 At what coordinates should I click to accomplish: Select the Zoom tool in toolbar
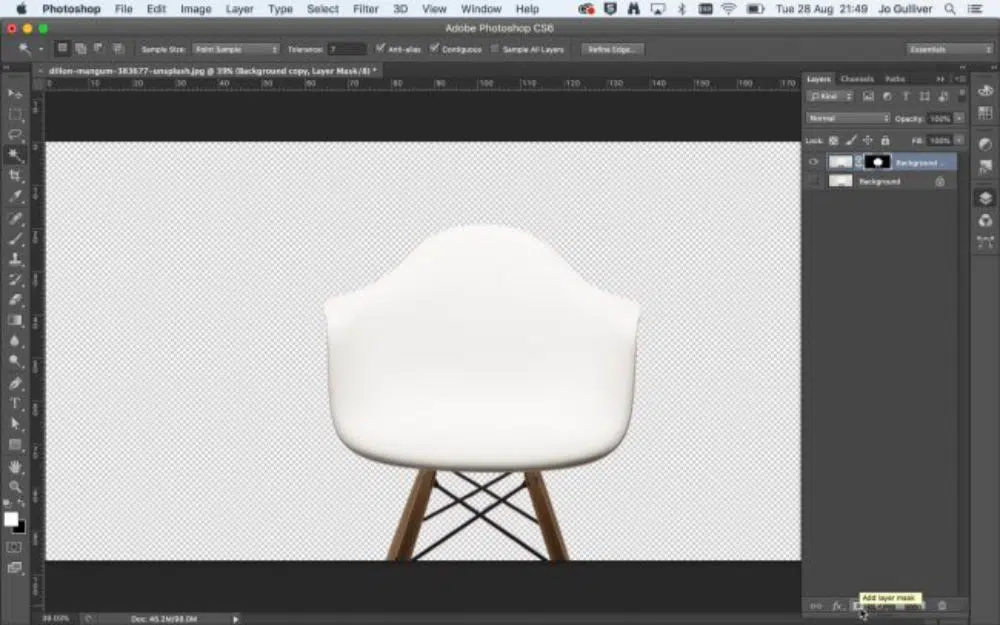coord(16,486)
